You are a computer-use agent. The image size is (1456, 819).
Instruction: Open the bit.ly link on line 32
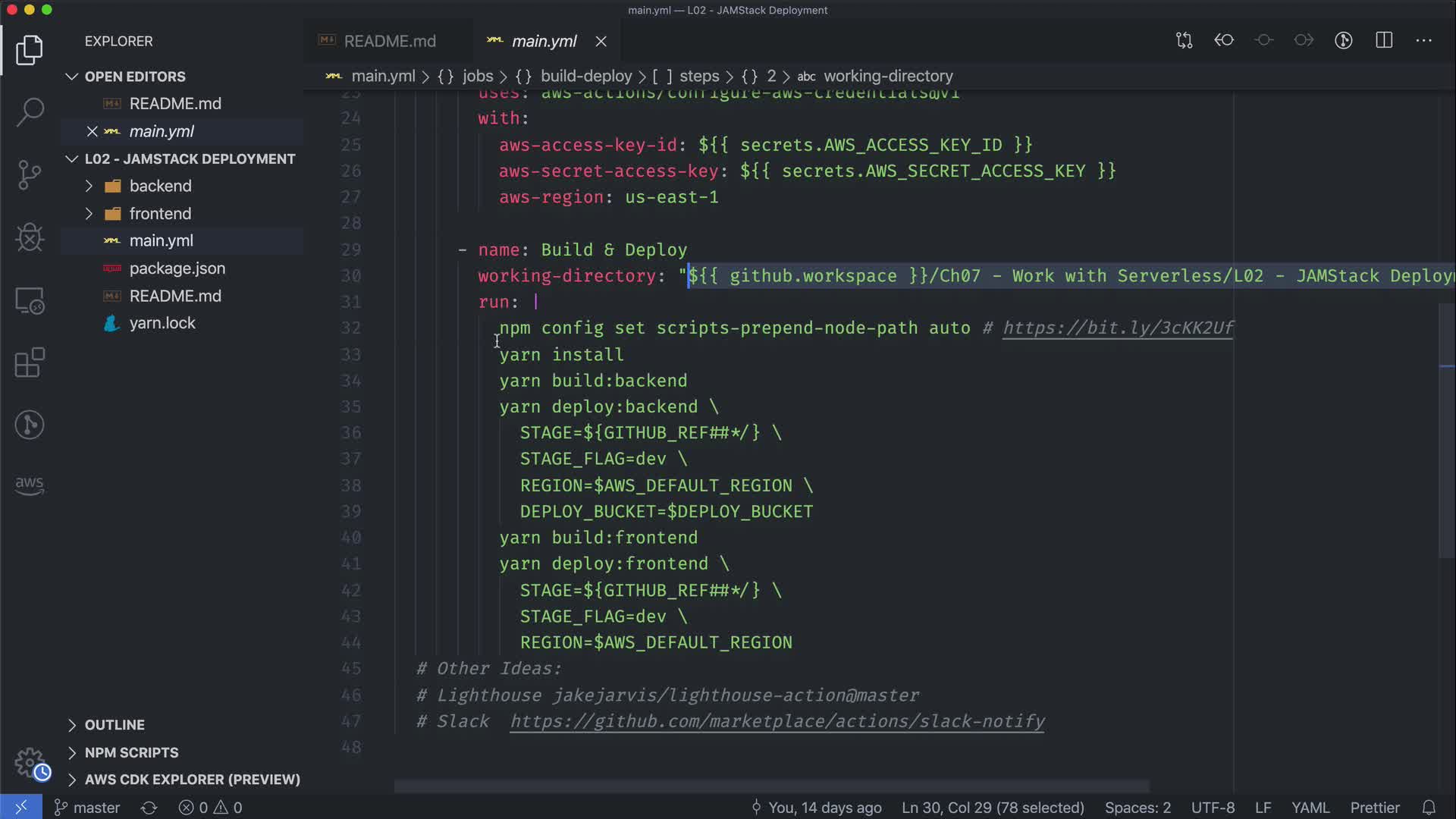pos(1118,328)
